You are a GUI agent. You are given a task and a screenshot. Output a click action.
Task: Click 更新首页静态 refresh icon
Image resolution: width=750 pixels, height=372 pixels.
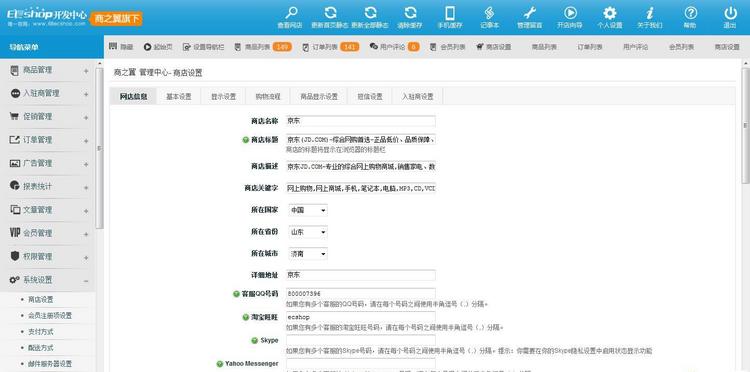(x=330, y=13)
